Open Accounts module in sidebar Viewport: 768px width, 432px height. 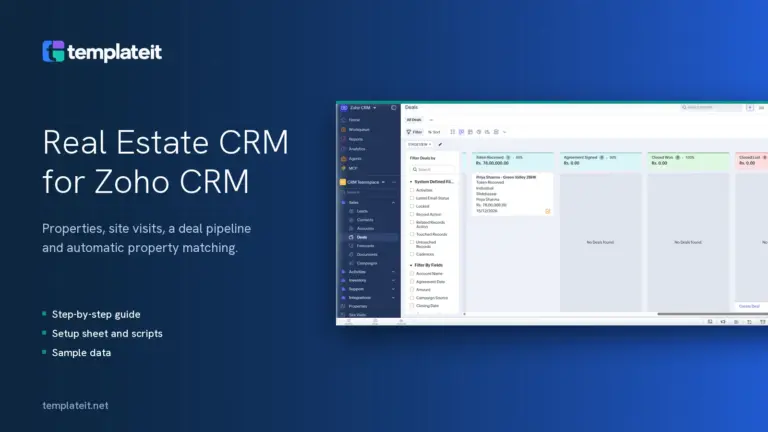(x=365, y=228)
